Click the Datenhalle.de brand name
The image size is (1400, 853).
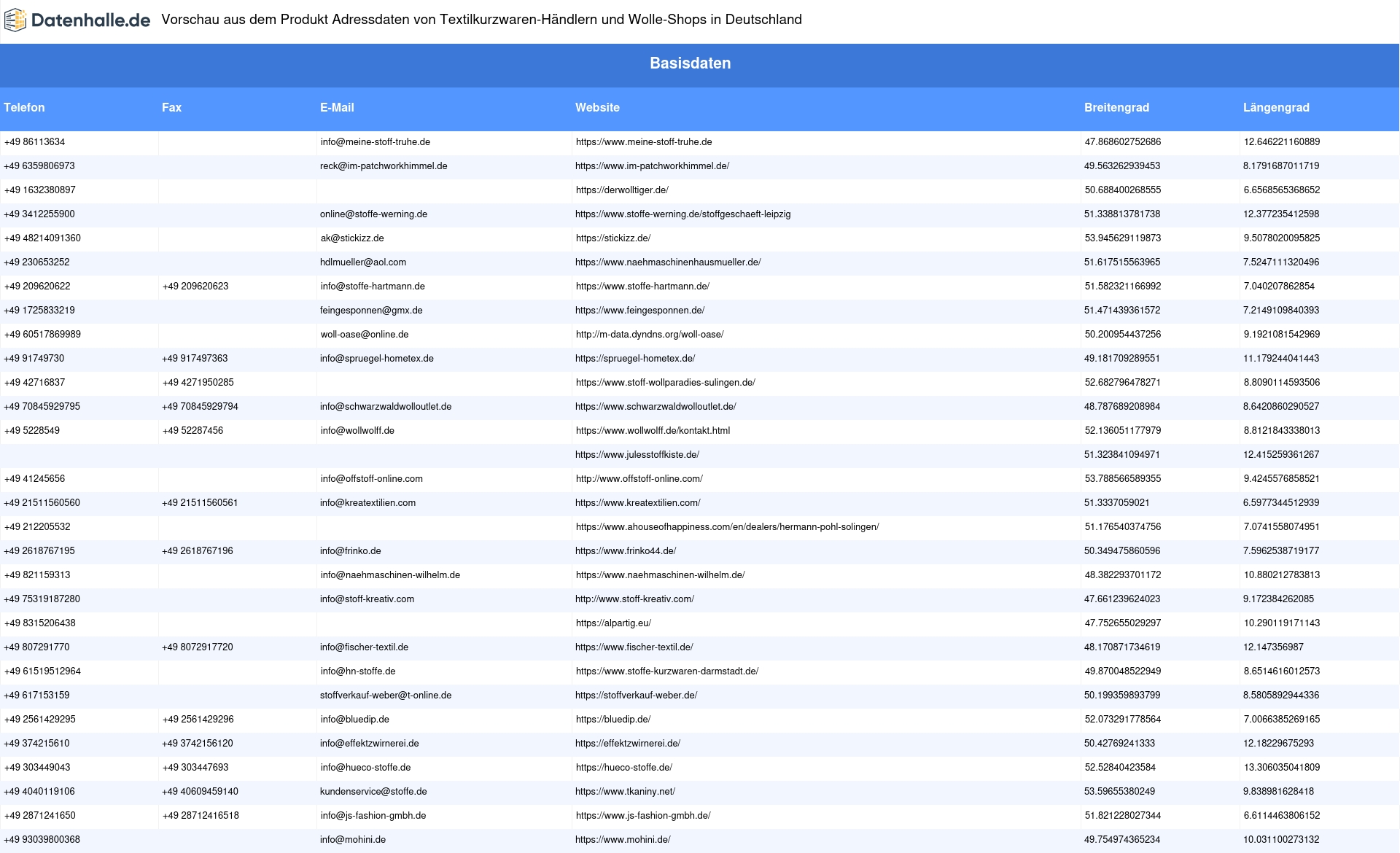pyautogui.click(x=91, y=20)
